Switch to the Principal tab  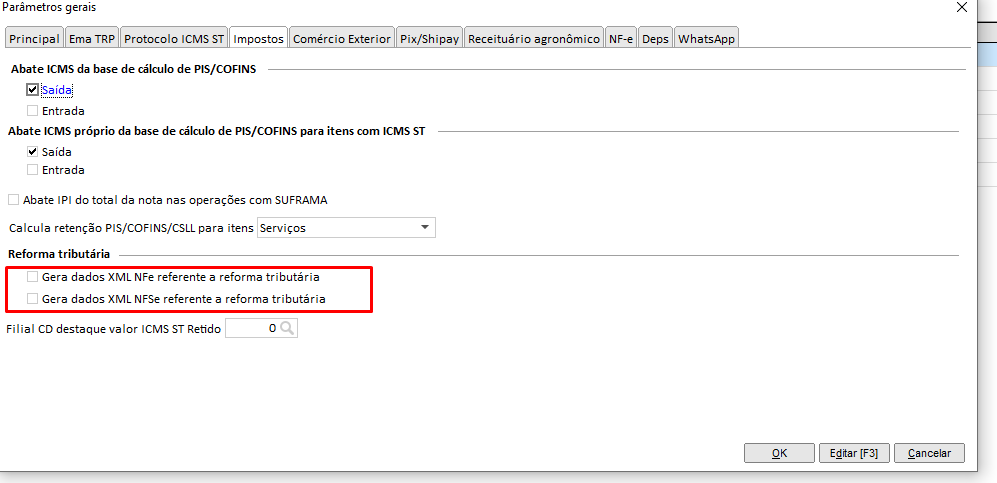[34, 39]
